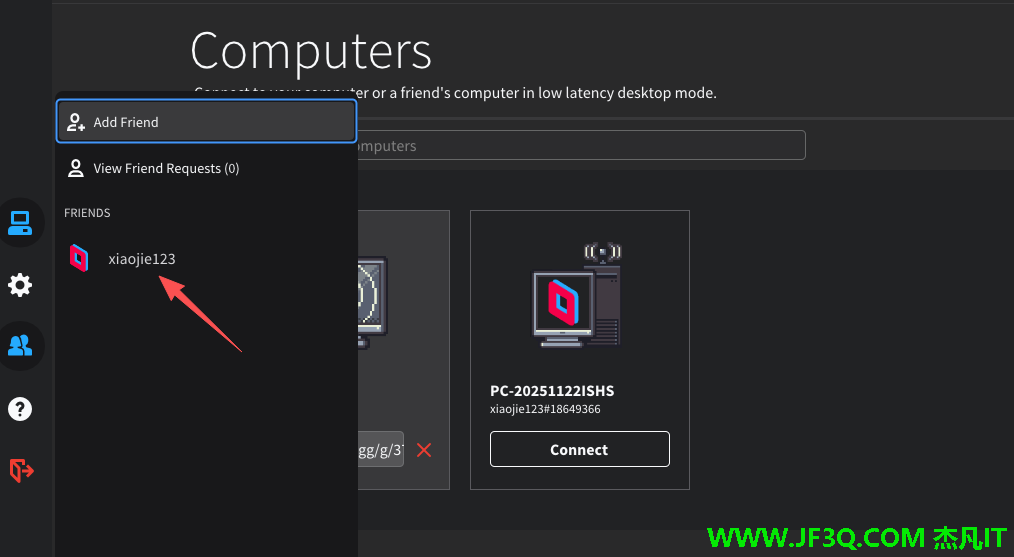This screenshot has width=1014, height=557.
Task: Click the xiaojie123#18649366 owner label
Action: coord(545,409)
